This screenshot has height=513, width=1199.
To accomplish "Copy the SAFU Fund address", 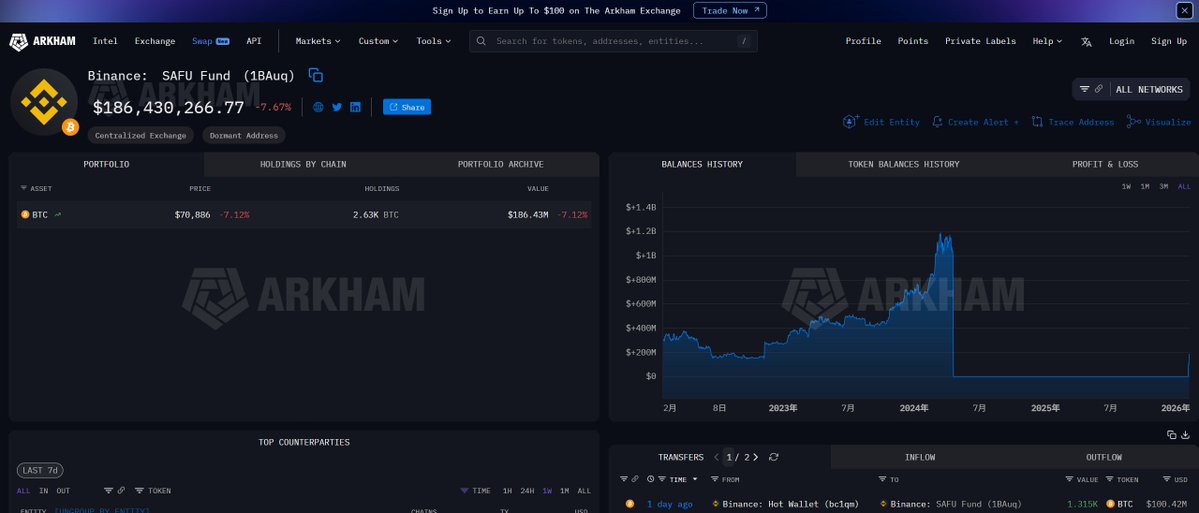I will click(316, 75).
